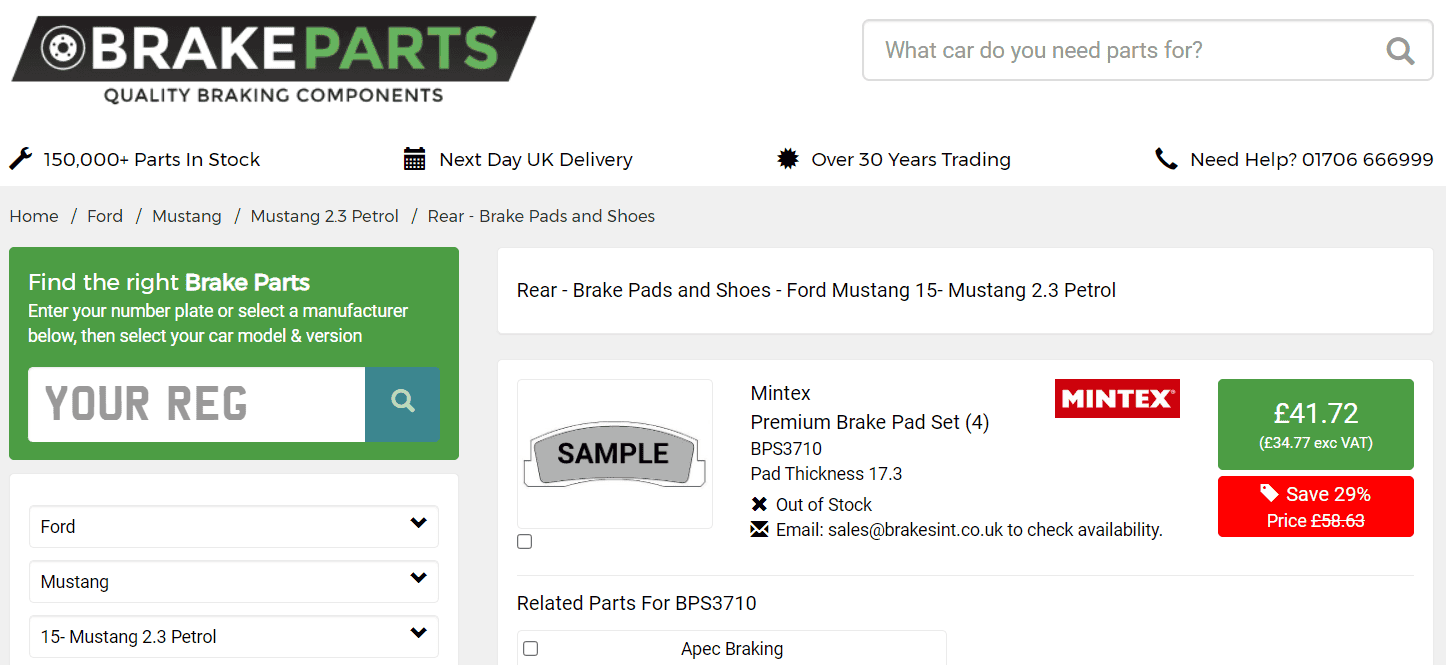Click the Premium Brake Pad Set (4) title
1446x665 pixels.
click(870, 422)
